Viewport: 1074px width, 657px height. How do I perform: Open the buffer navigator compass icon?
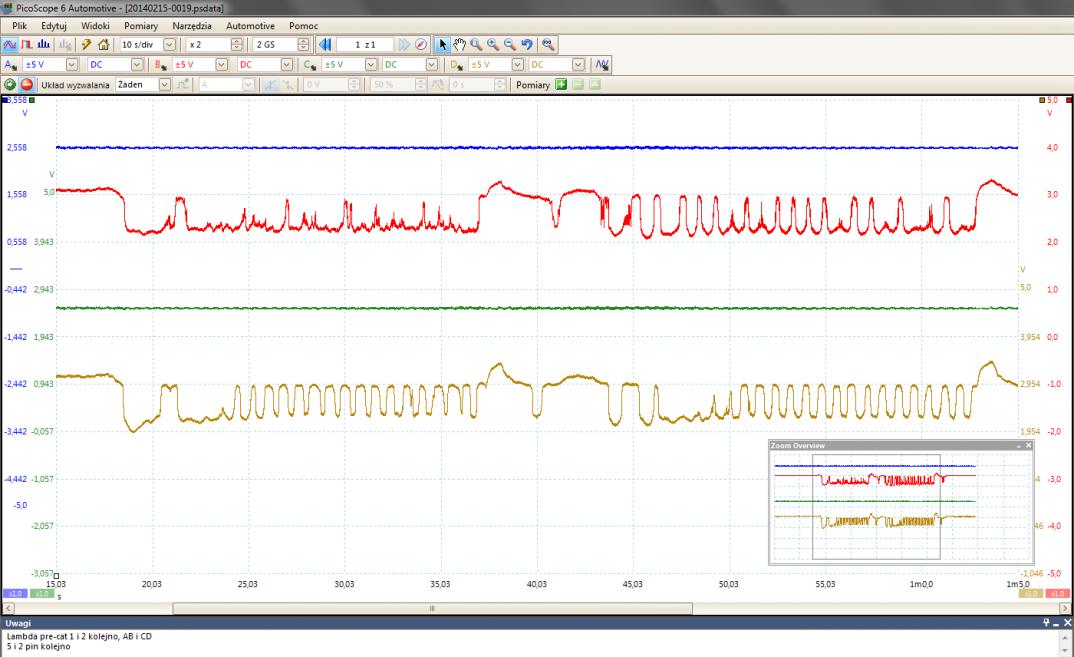[421, 45]
